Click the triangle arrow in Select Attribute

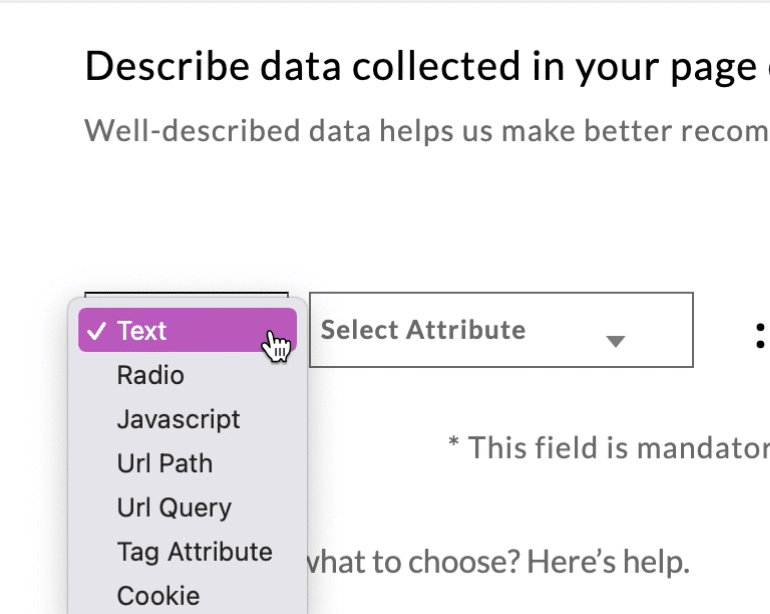(x=616, y=341)
